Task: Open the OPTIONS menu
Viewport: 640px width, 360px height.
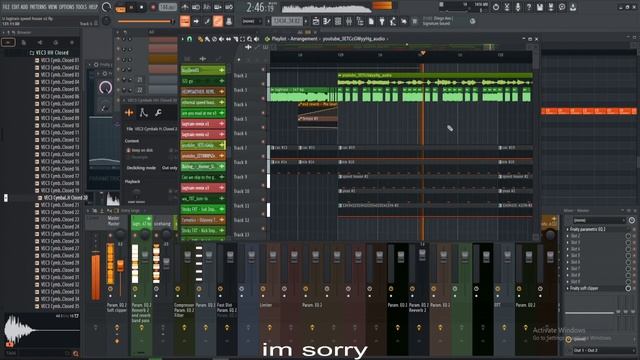Action: pyautogui.click(x=67, y=7)
